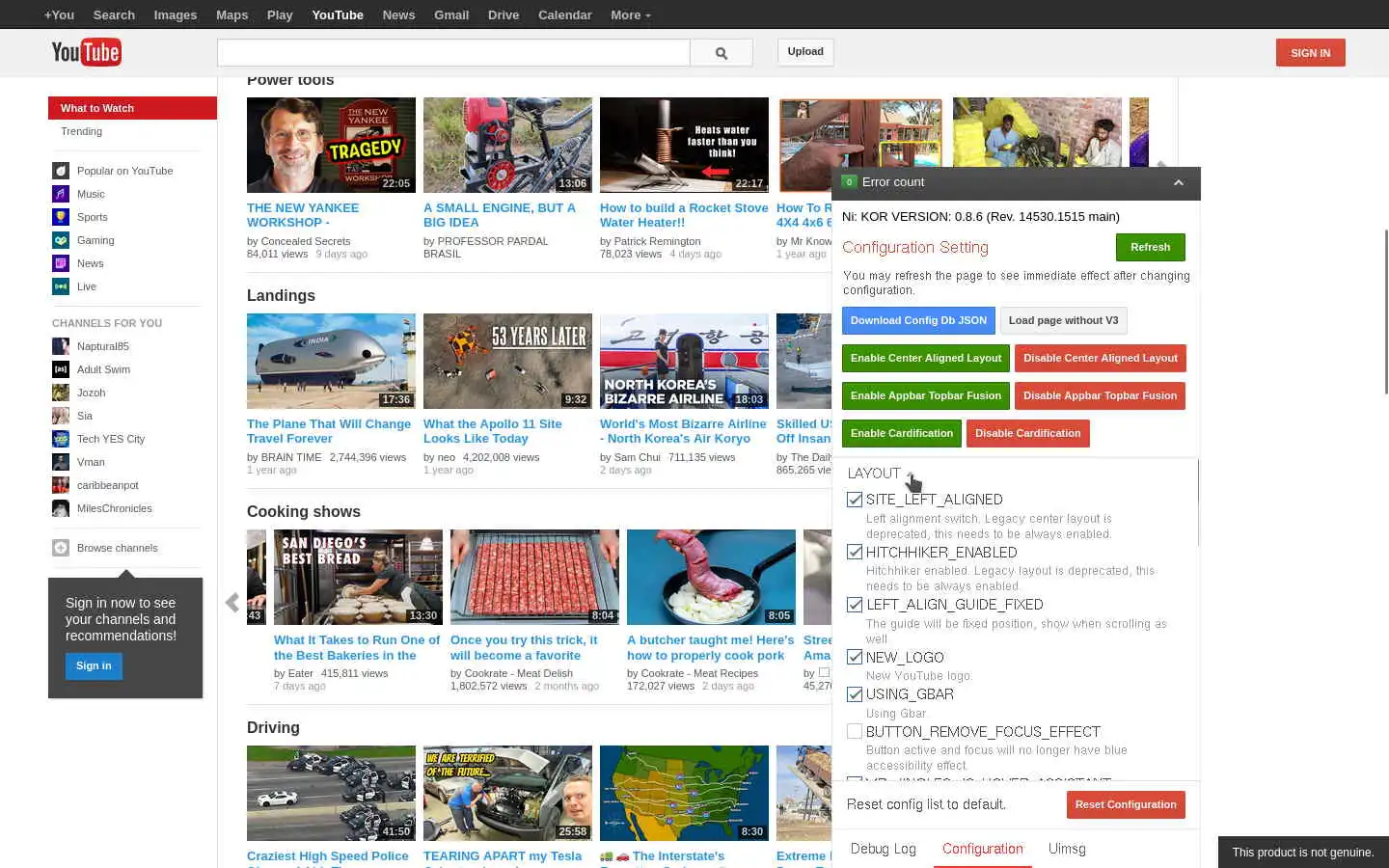Open Maps from the top bar
The width and height of the screenshot is (1389, 868).
pos(231,14)
